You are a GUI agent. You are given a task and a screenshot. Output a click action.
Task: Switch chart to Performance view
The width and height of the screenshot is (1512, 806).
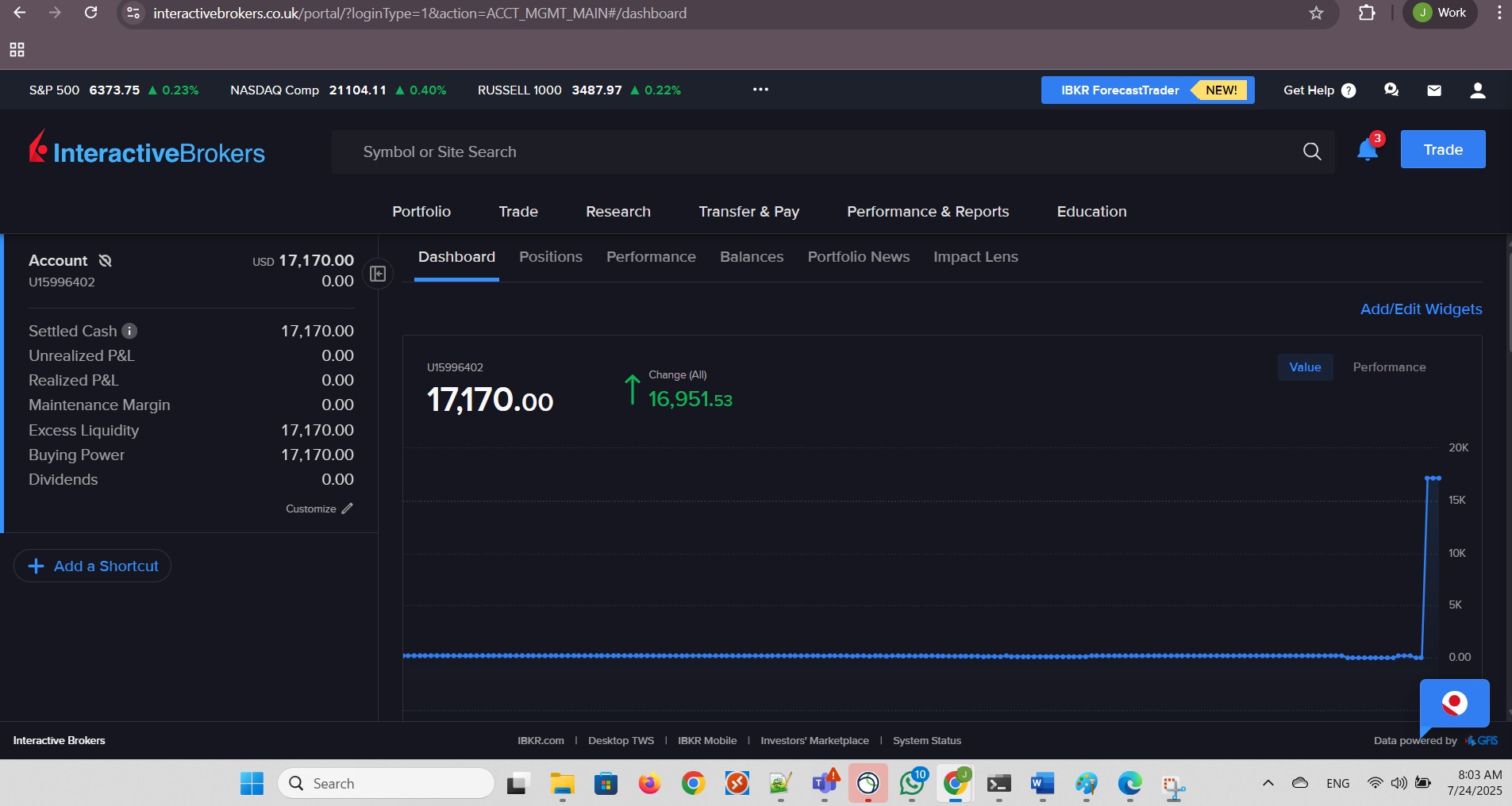(1389, 367)
